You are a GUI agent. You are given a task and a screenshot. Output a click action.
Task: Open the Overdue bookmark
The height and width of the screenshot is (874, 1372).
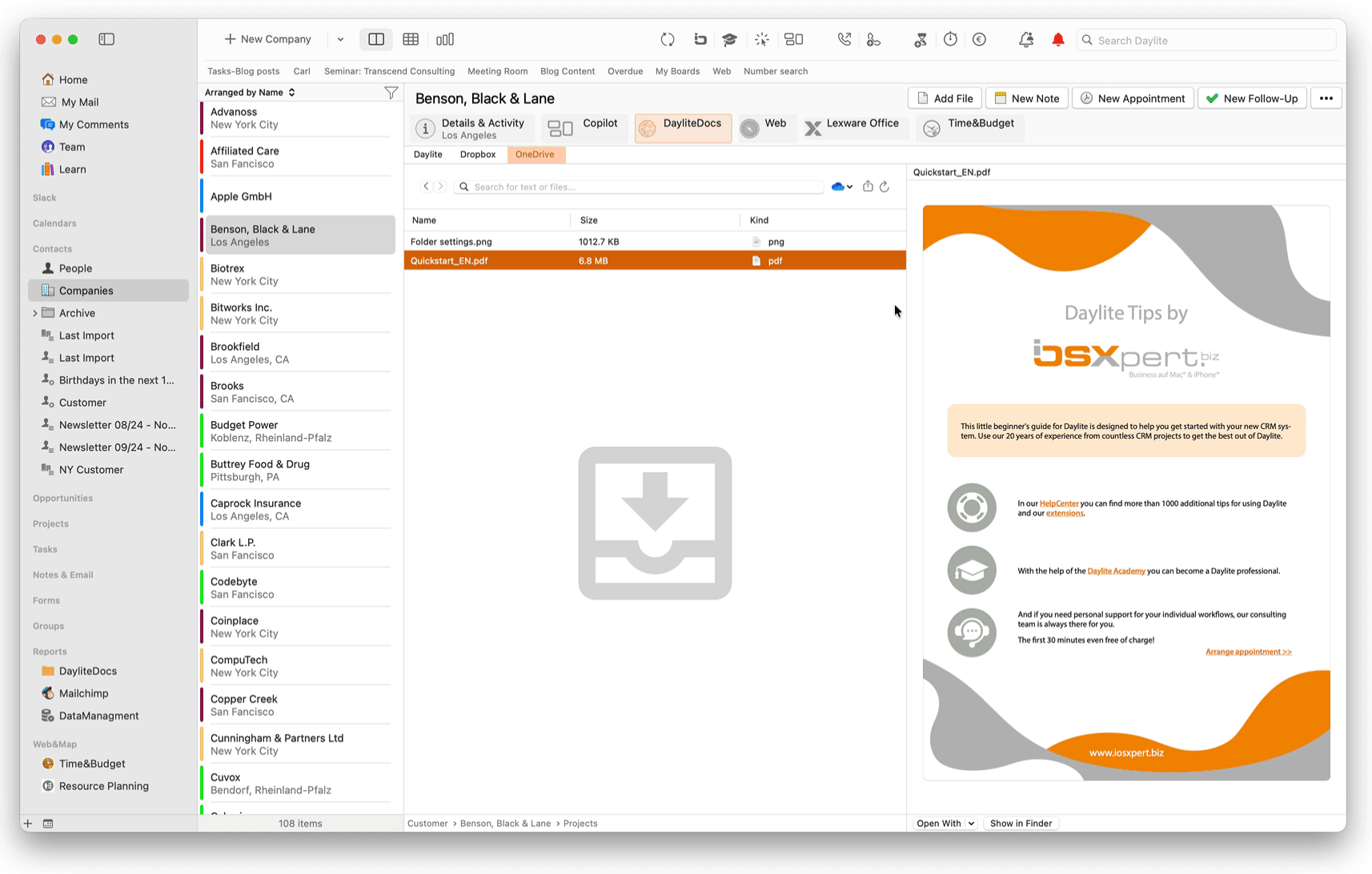625,71
